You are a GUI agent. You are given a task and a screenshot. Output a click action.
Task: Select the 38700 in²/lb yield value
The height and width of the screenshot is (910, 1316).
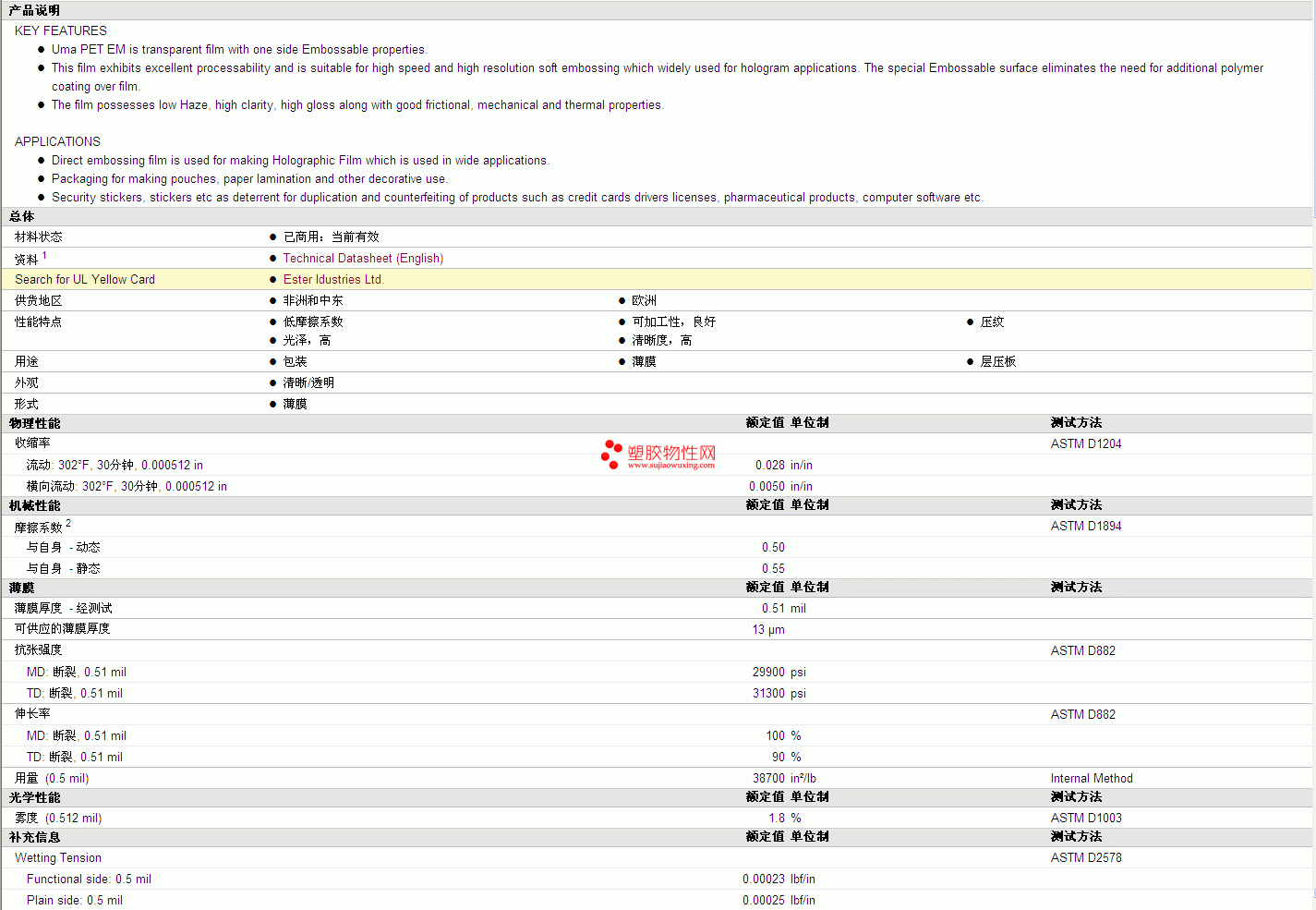(784, 779)
